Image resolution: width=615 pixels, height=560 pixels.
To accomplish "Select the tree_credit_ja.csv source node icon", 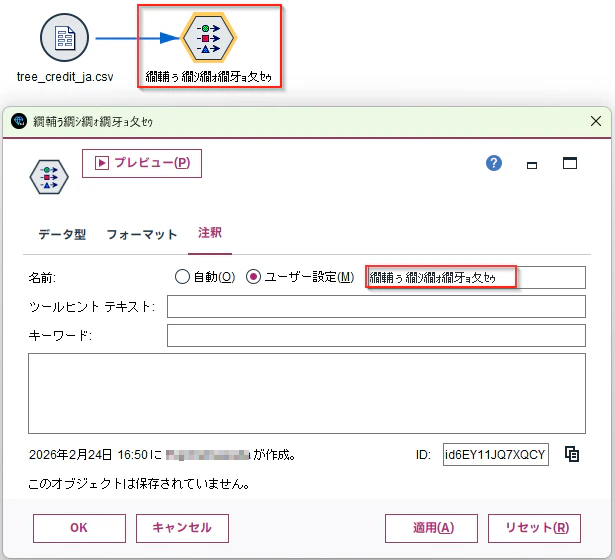I will [64, 38].
